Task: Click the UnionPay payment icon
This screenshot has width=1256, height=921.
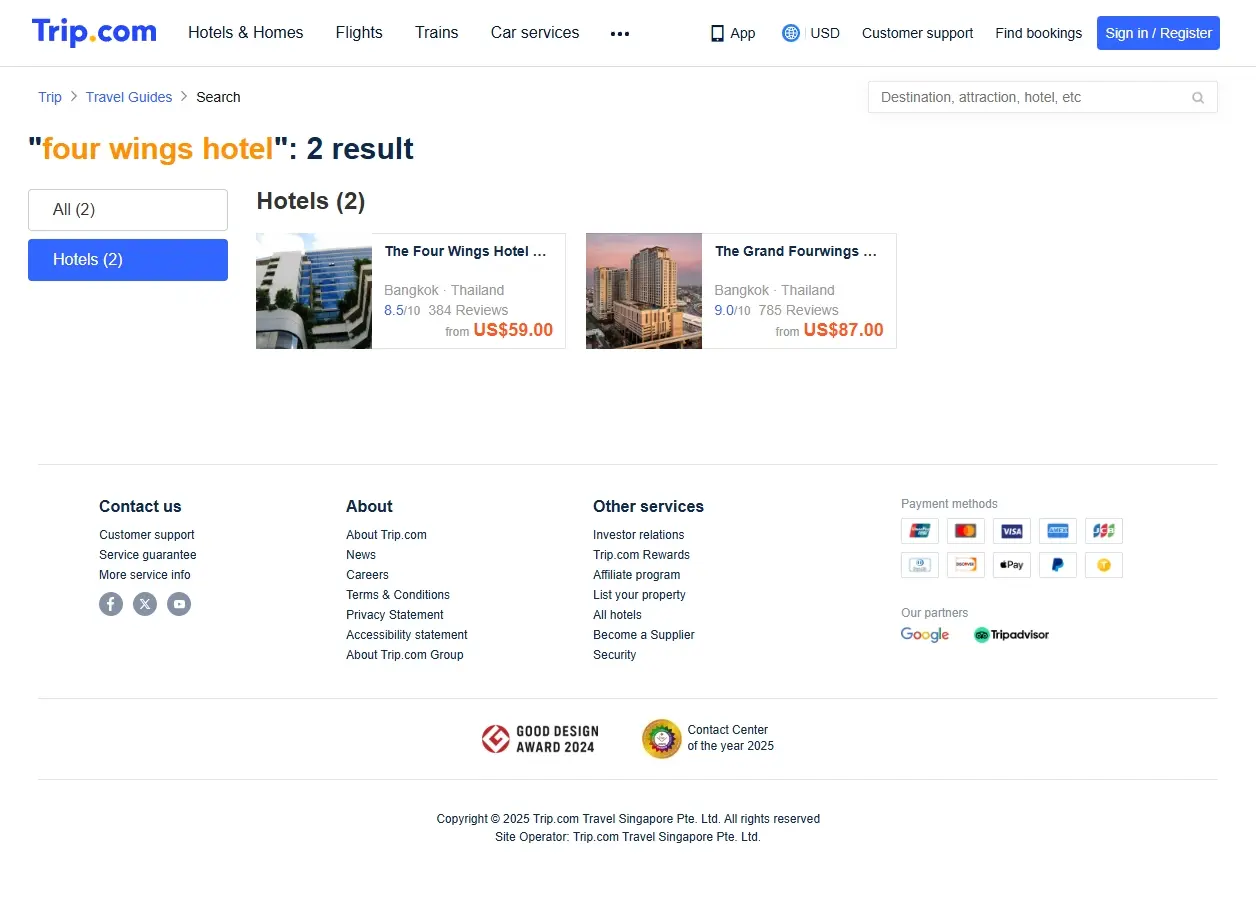Action: pyautogui.click(x=920, y=531)
